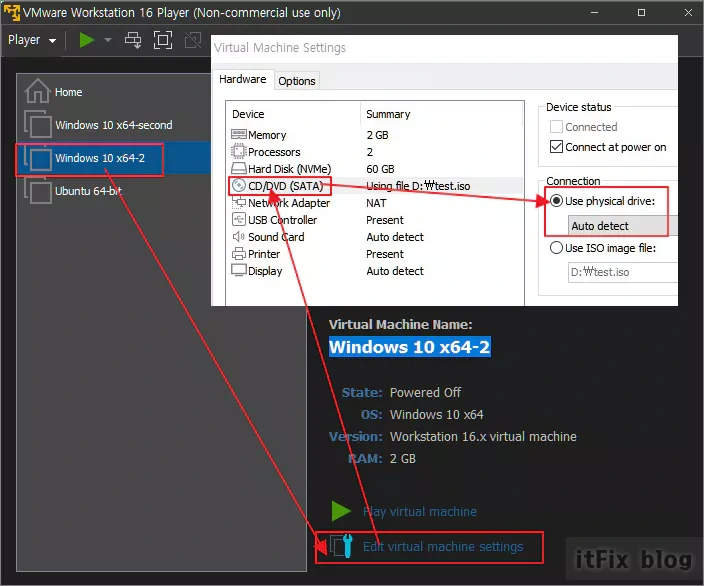Click the Memory chip icon
704x586 pixels.
click(238, 134)
